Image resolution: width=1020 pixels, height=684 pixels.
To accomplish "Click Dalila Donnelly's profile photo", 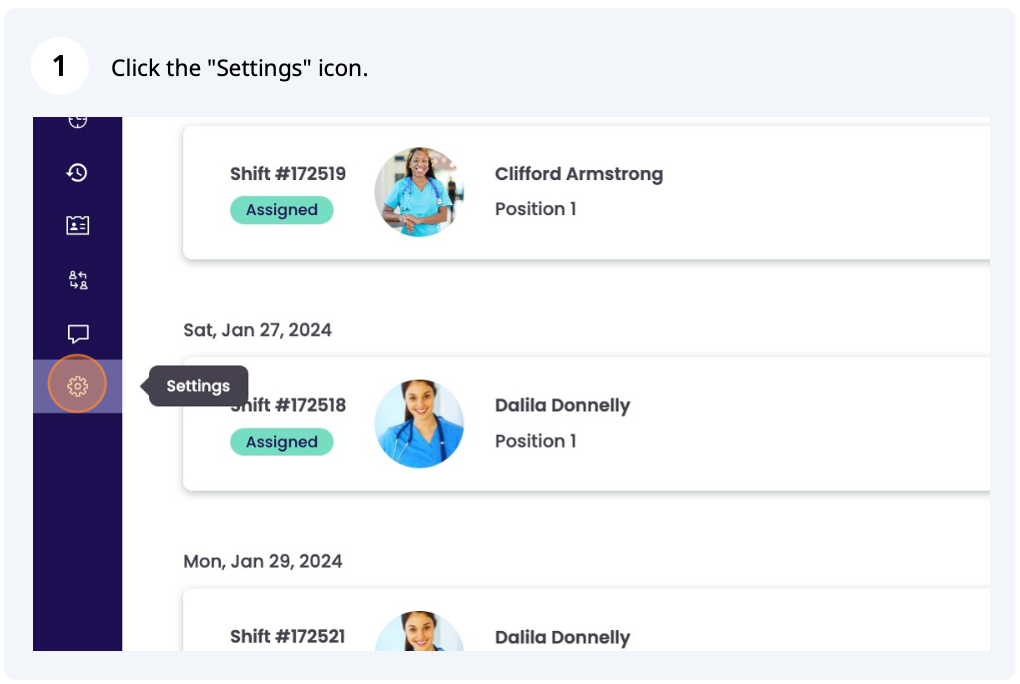I will pyautogui.click(x=419, y=424).
